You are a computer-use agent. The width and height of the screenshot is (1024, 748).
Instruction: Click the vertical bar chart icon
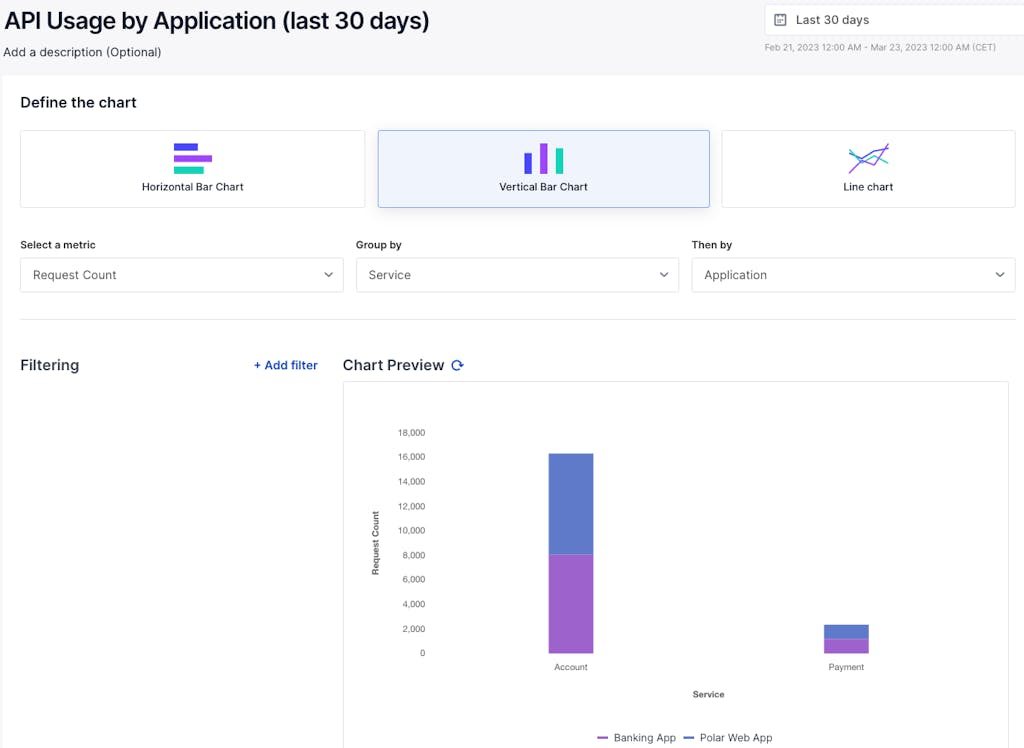click(543, 158)
